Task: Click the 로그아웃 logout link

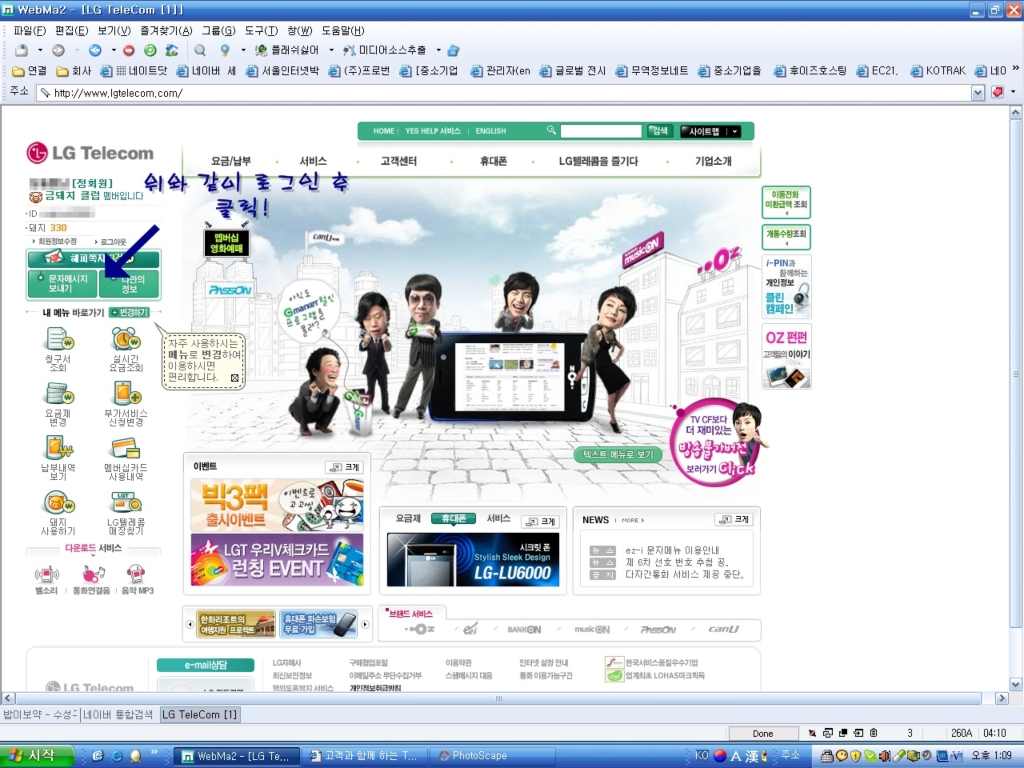Action: 112,242
